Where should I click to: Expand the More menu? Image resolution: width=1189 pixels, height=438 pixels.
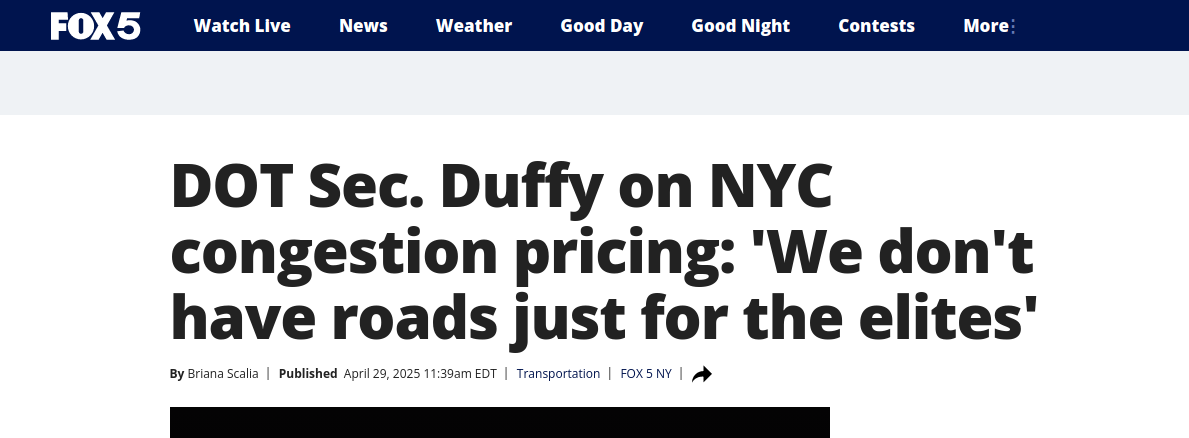(986, 26)
